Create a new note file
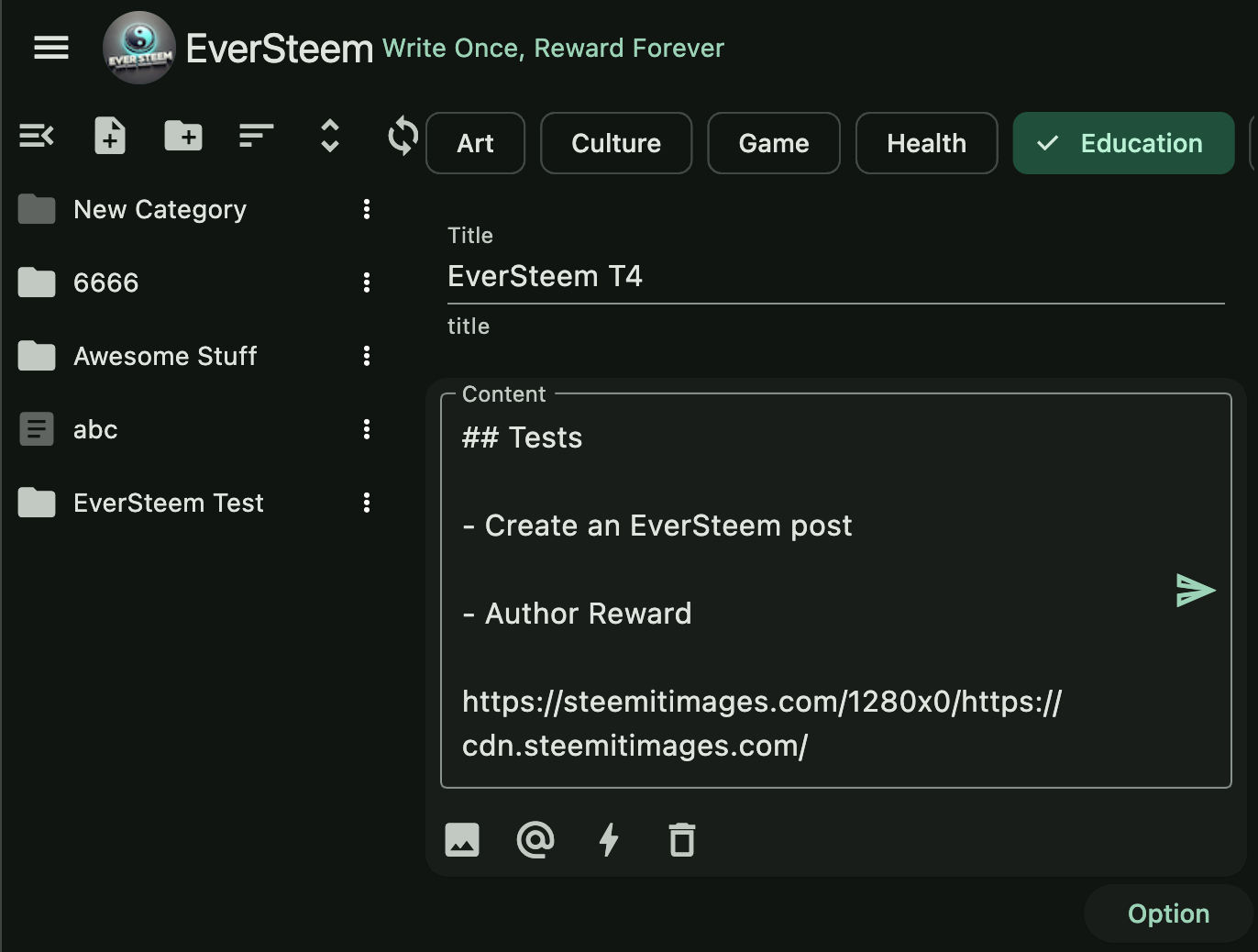Screen dimensions: 1258x952 (x=110, y=137)
